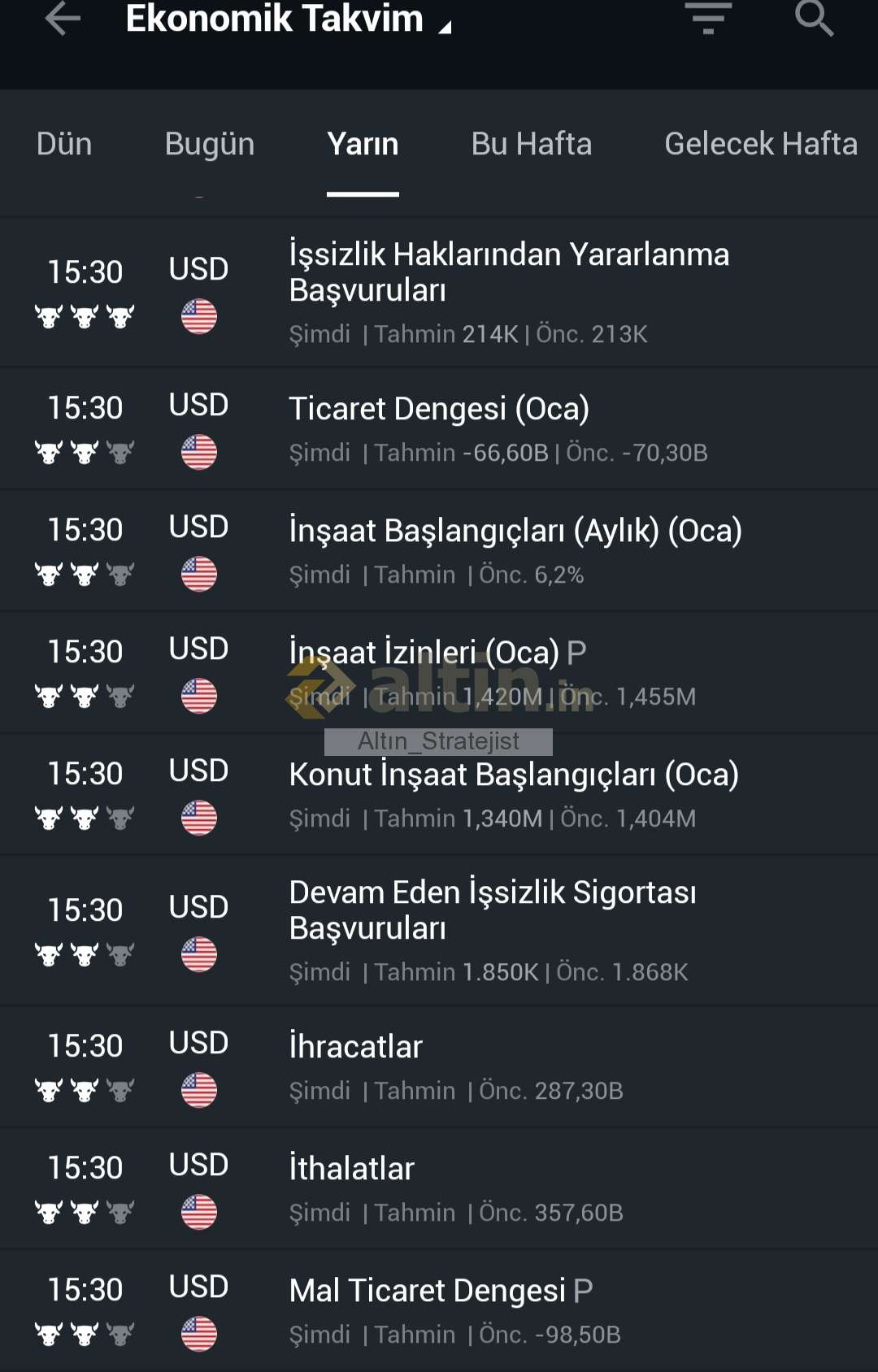The width and height of the screenshot is (878, 1372).
Task: Switch to the Dün tab
Action: [x=64, y=144]
